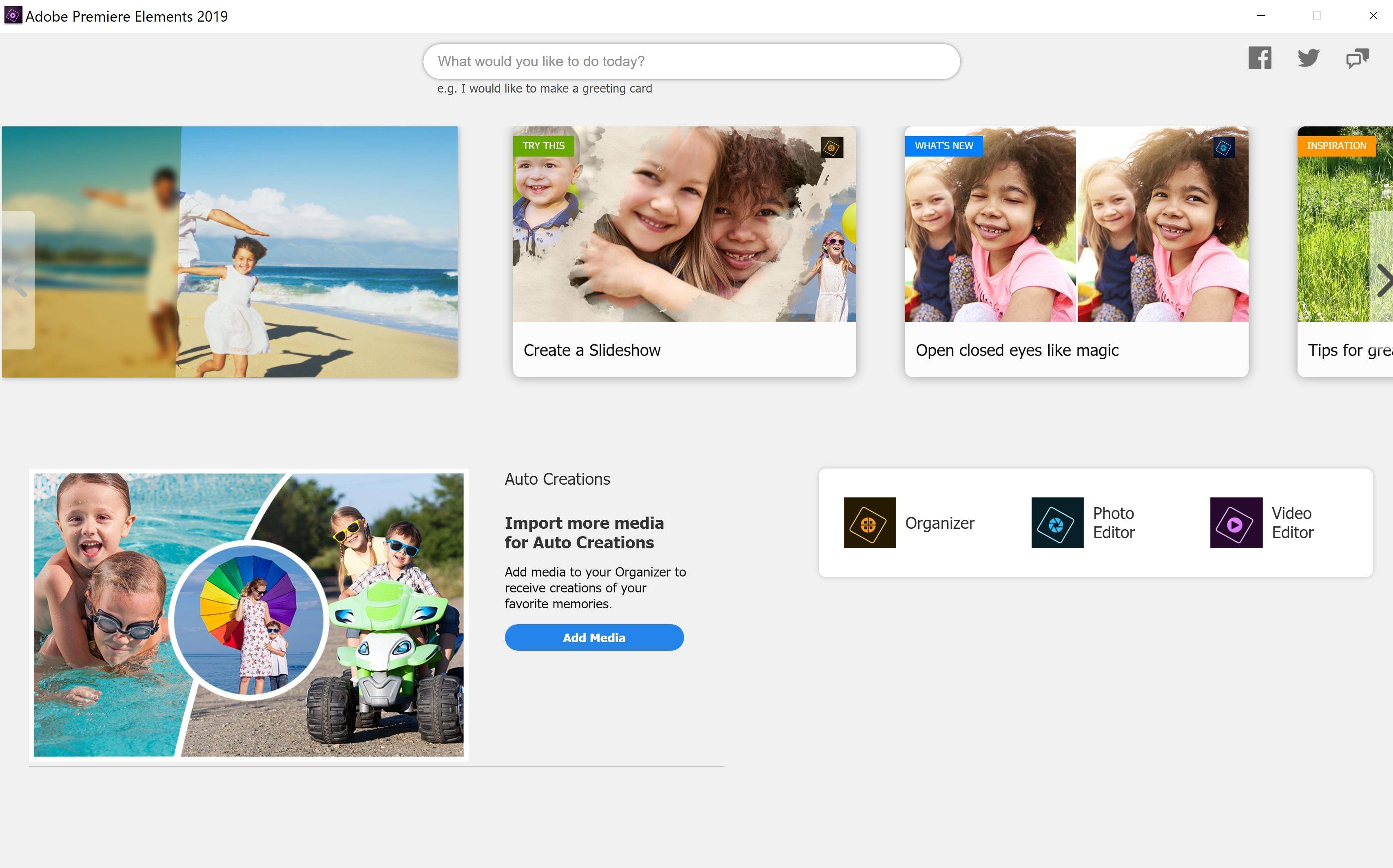
Task: Launch the Organizer app icon
Action: coord(869,522)
